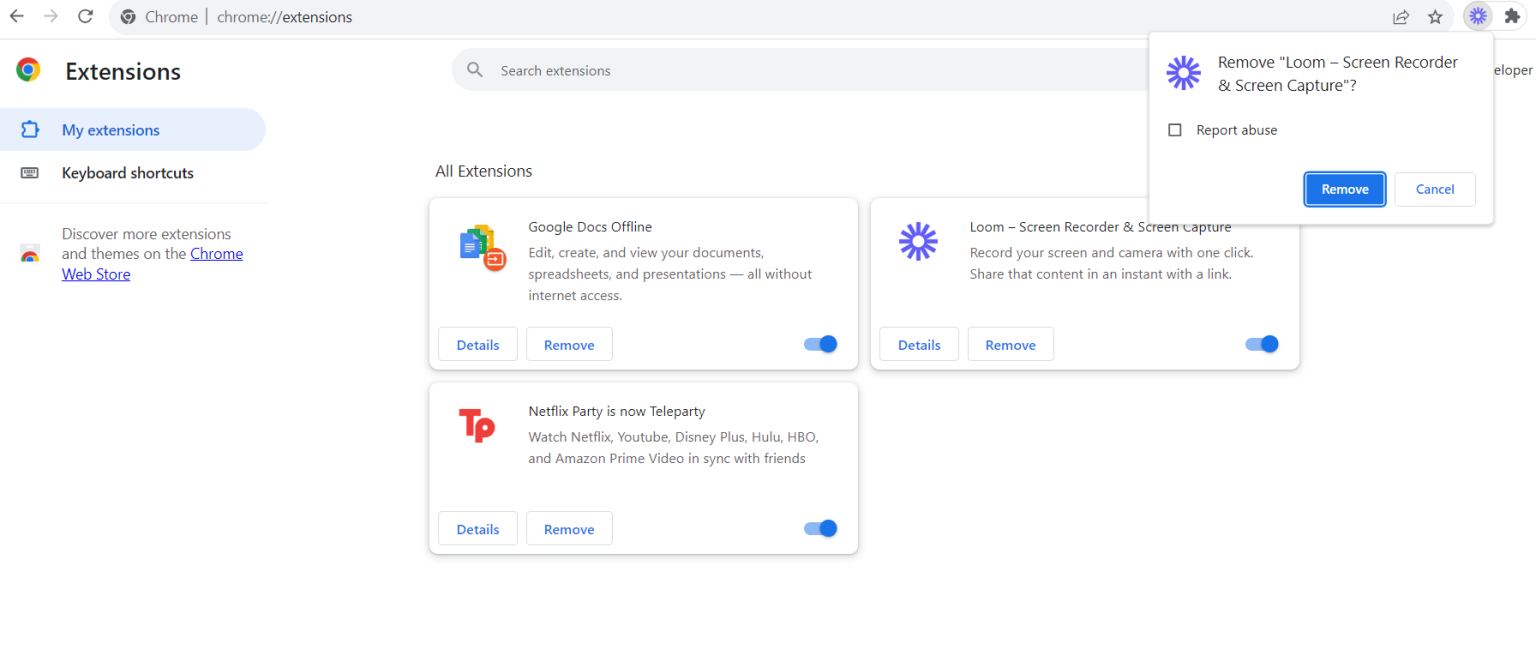1536x662 pixels.
Task: Open the My extensions sidebar tab
Action: pyautogui.click(x=110, y=130)
